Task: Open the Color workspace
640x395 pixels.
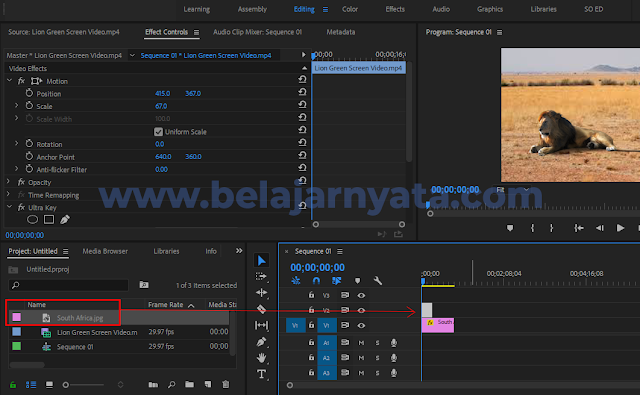Action: [x=350, y=9]
